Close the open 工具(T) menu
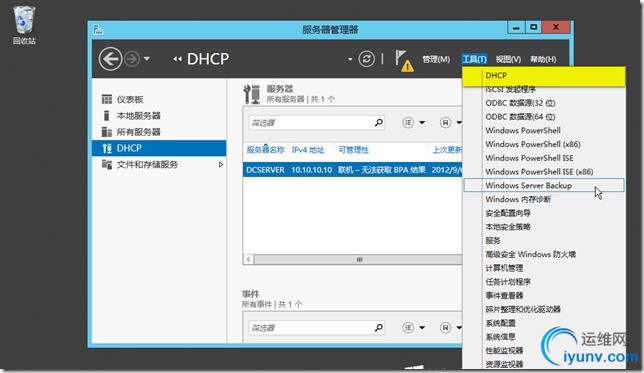 474,59
